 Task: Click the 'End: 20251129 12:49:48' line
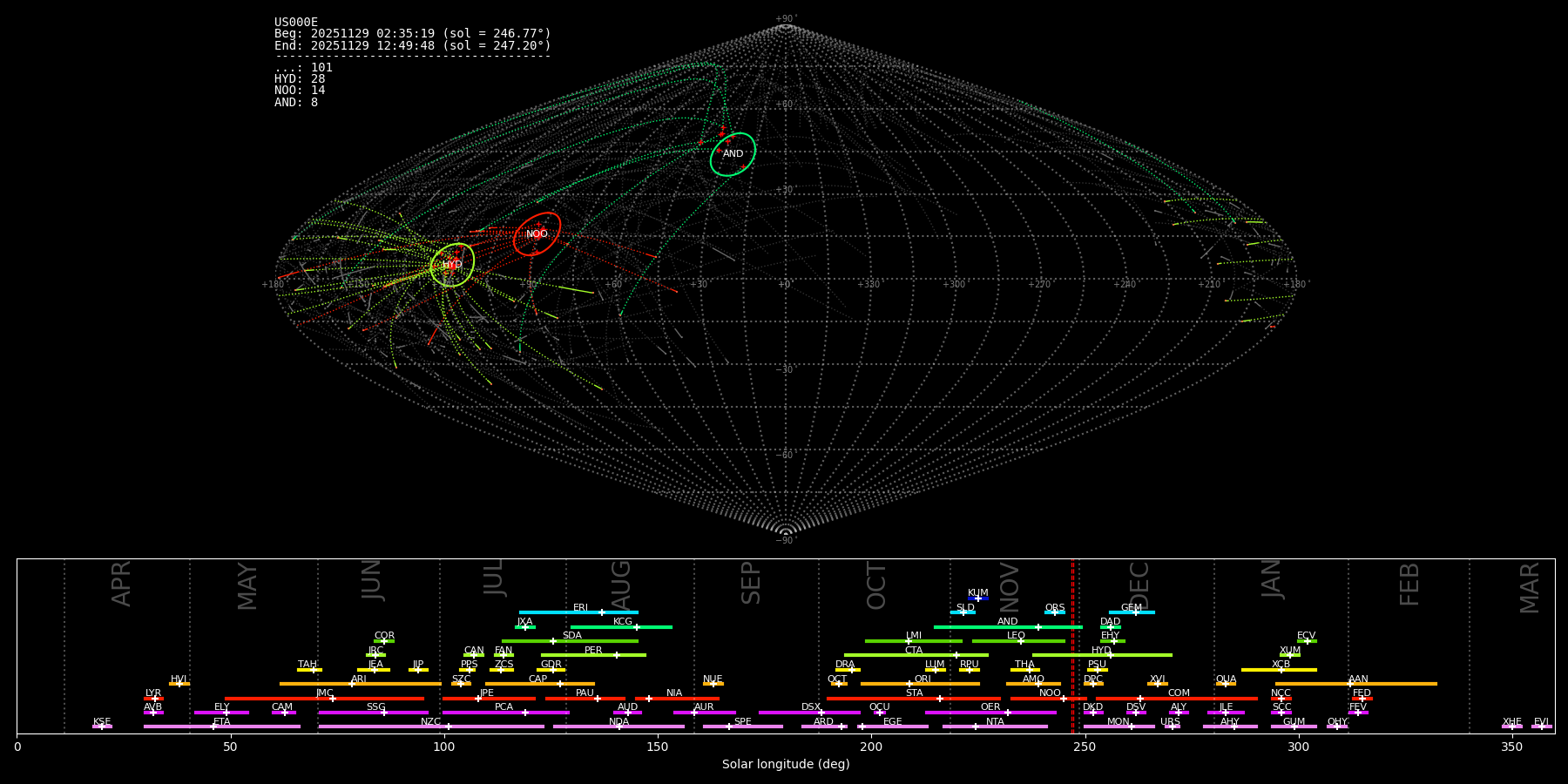click(x=413, y=45)
